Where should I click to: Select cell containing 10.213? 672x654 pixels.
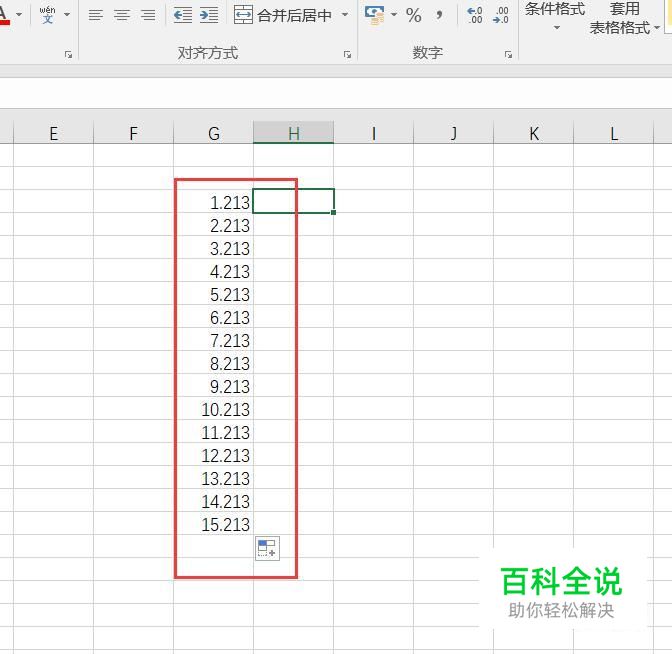tap(213, 409)
